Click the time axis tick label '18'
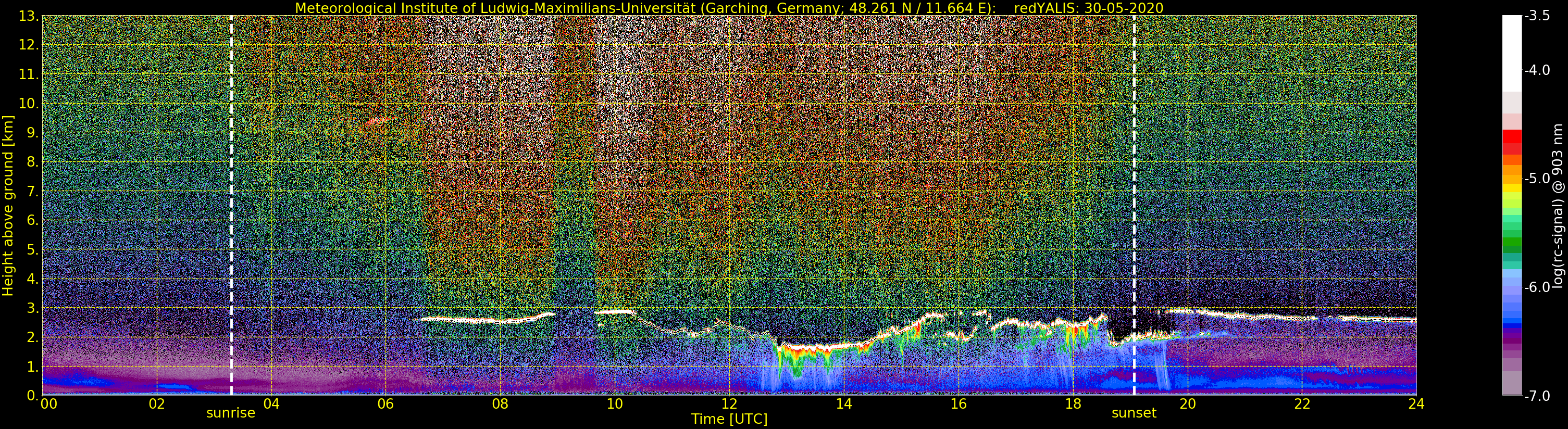 (x=1073, y=404)
